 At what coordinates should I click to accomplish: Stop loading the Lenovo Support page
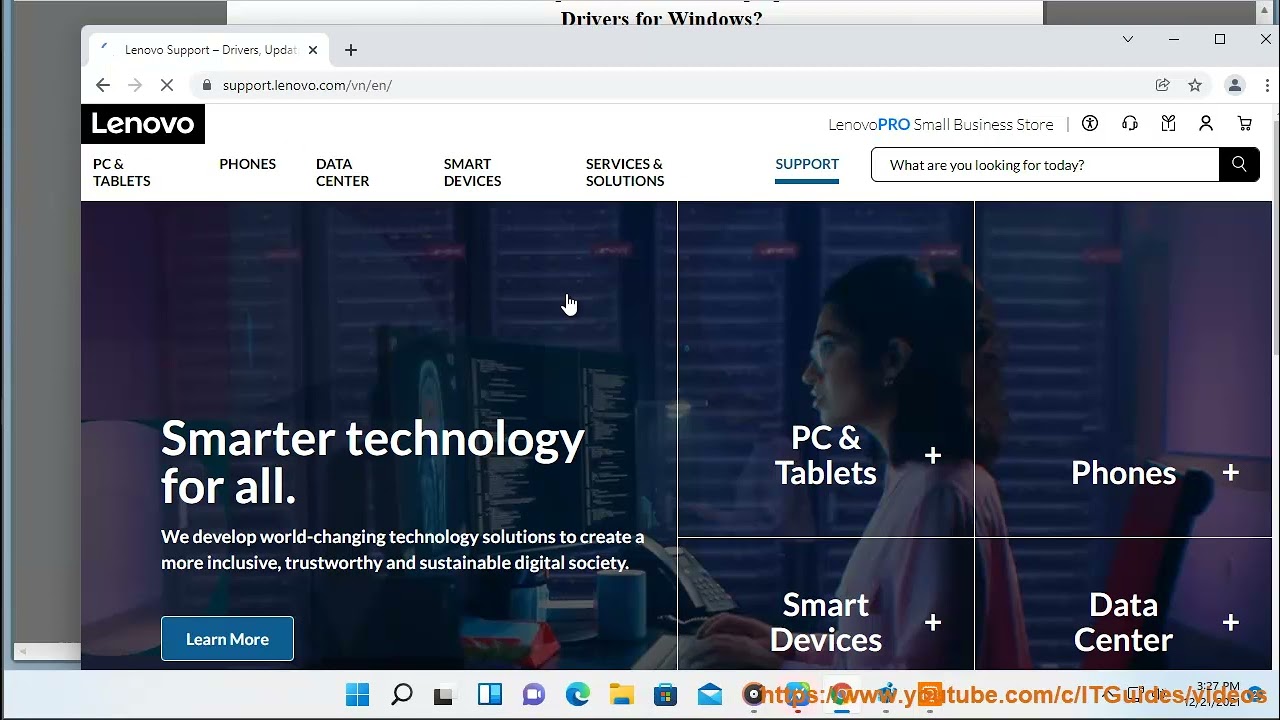click(167, 85)
